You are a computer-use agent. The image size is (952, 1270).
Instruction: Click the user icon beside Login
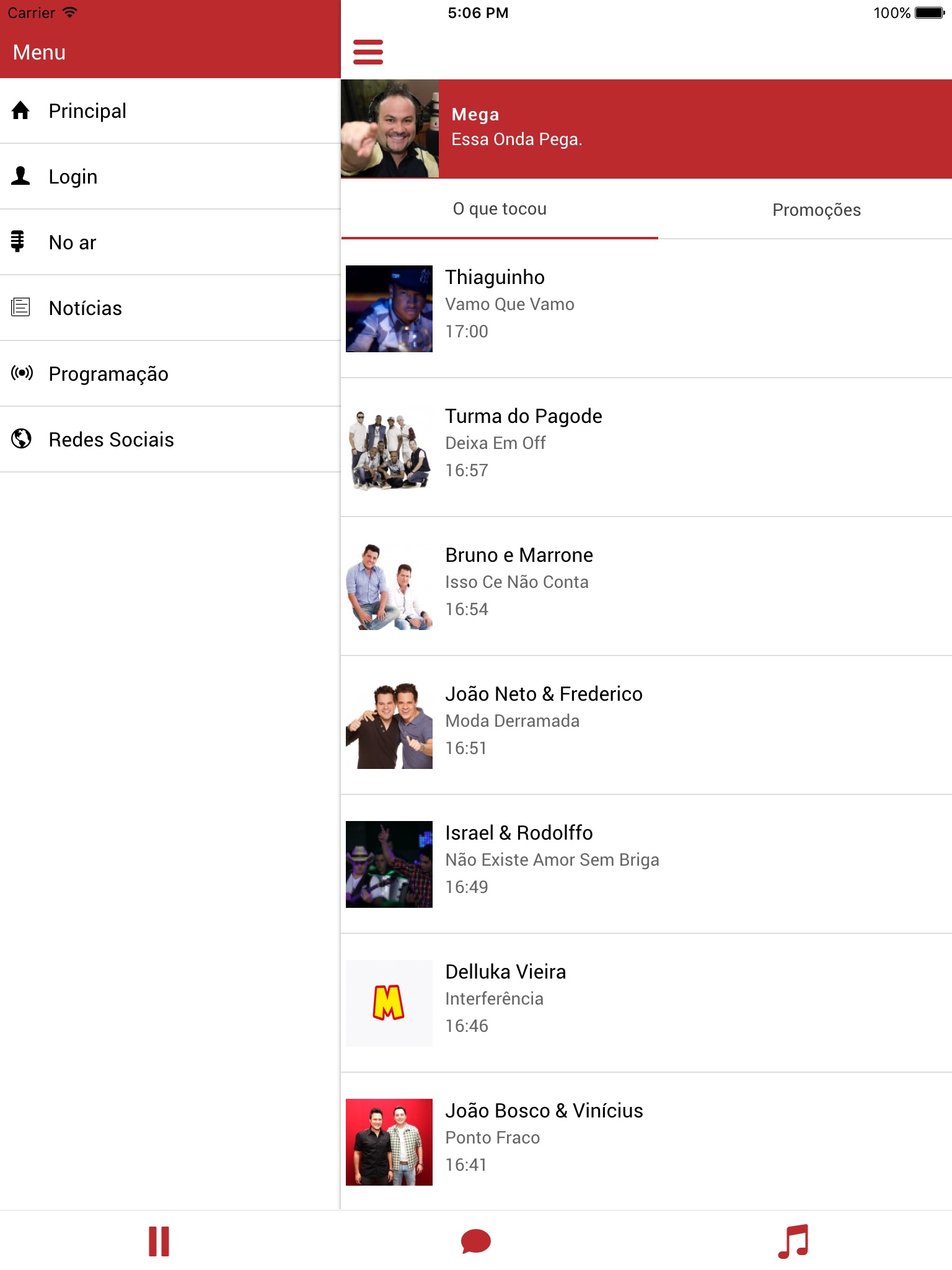[20, 176]
